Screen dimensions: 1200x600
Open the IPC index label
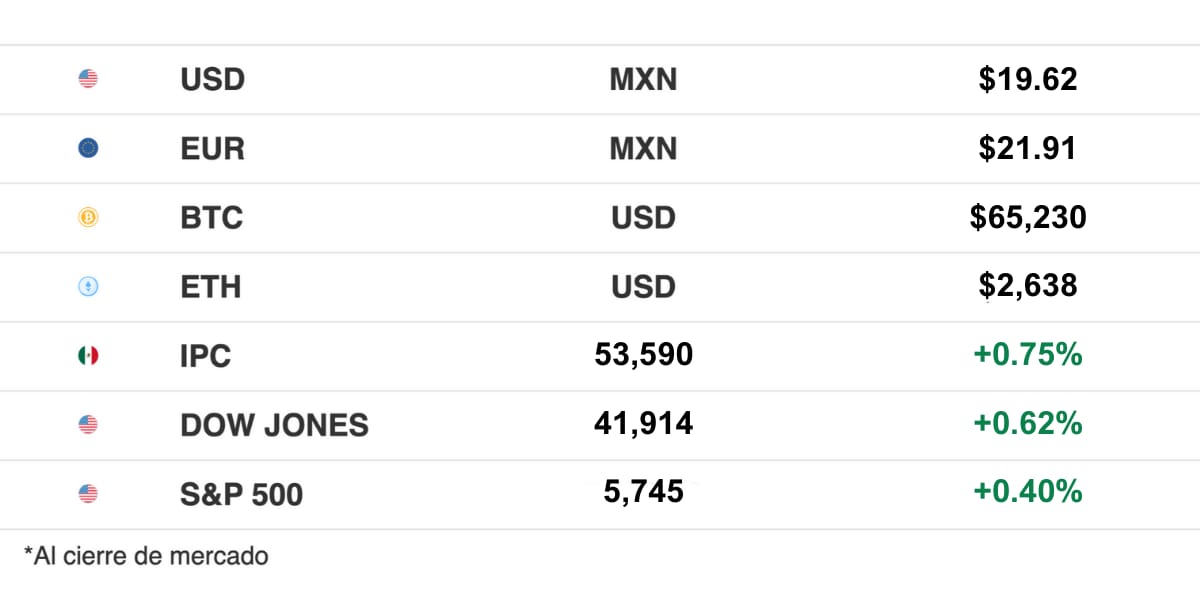click(205, 356)
